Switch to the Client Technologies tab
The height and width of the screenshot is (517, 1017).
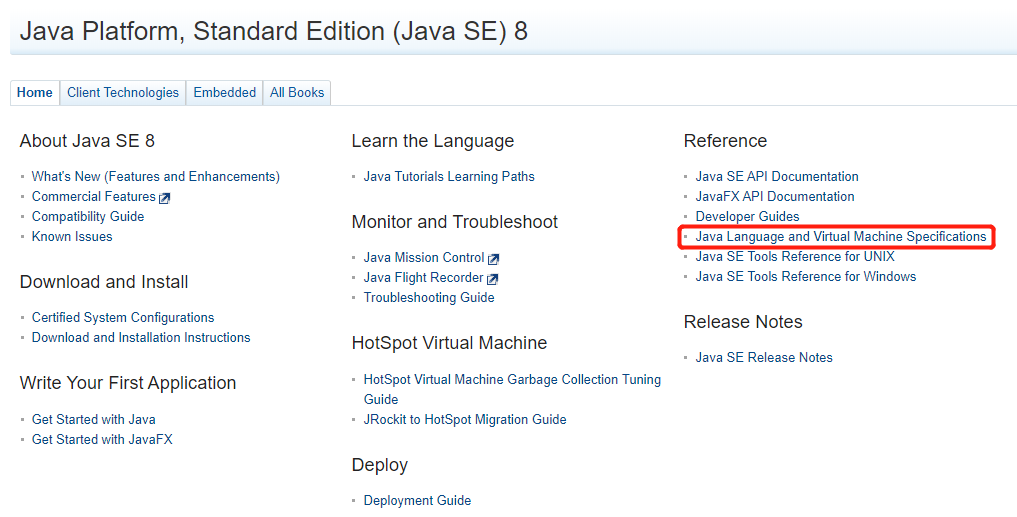point(123,93)
